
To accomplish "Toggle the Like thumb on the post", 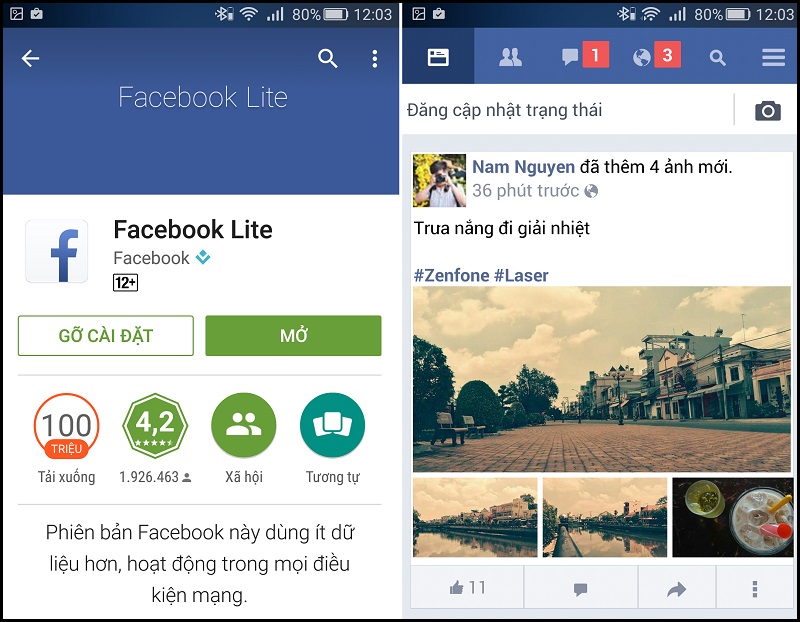I will click(467, 588).
